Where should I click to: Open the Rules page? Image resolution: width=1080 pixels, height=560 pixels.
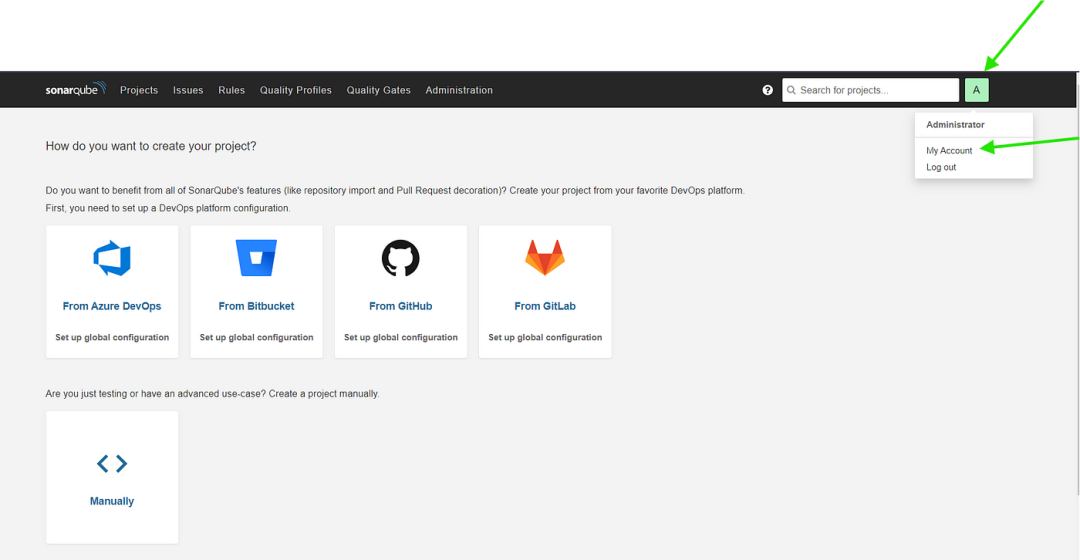pyautogui.click(x=231, y=90)
